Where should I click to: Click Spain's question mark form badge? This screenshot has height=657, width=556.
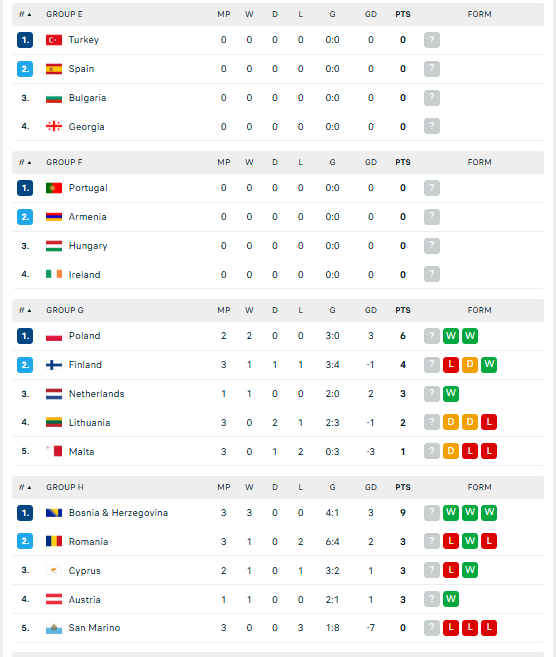coord(432,69)
